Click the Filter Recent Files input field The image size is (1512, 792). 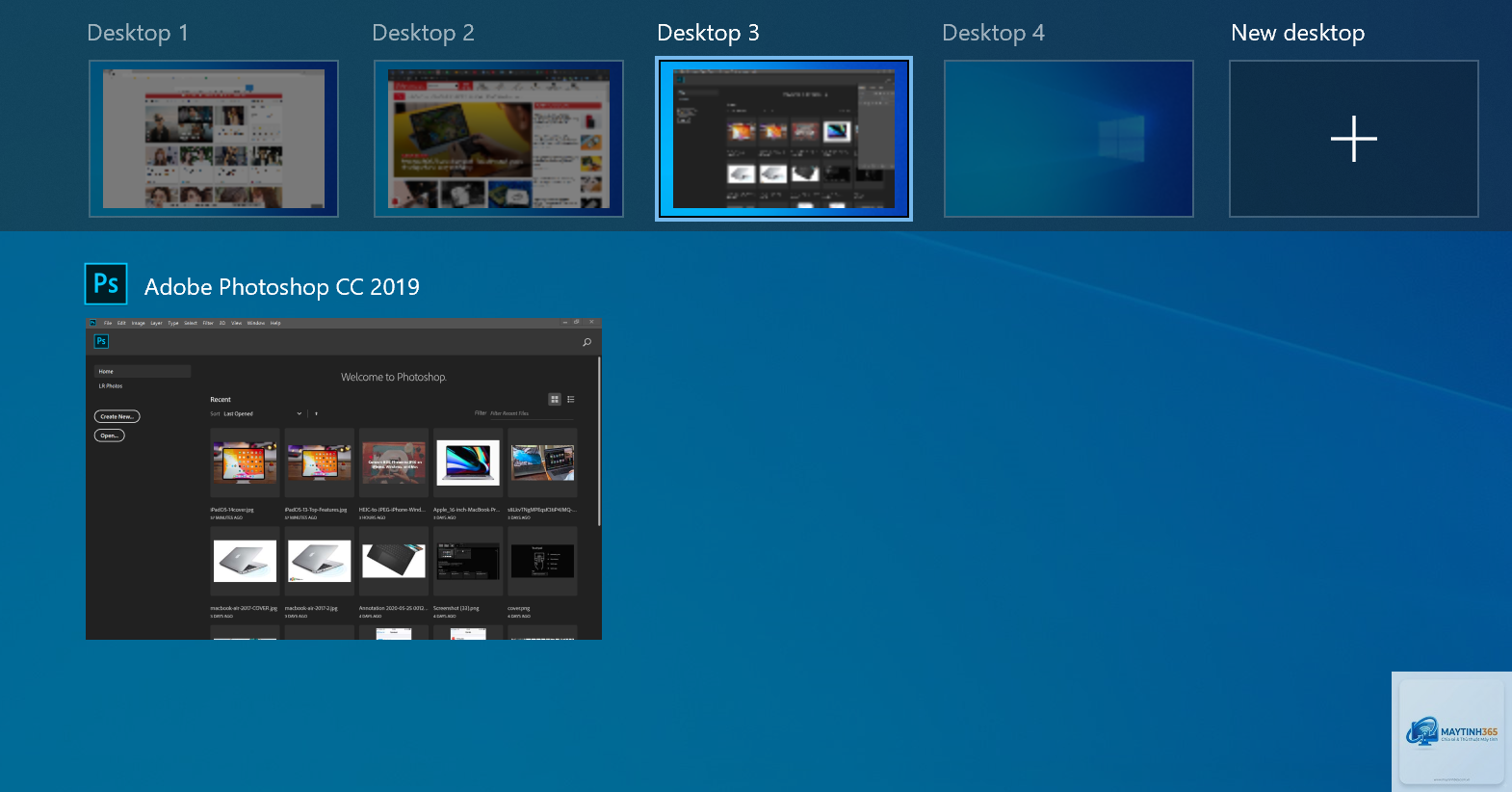point(532,413)
